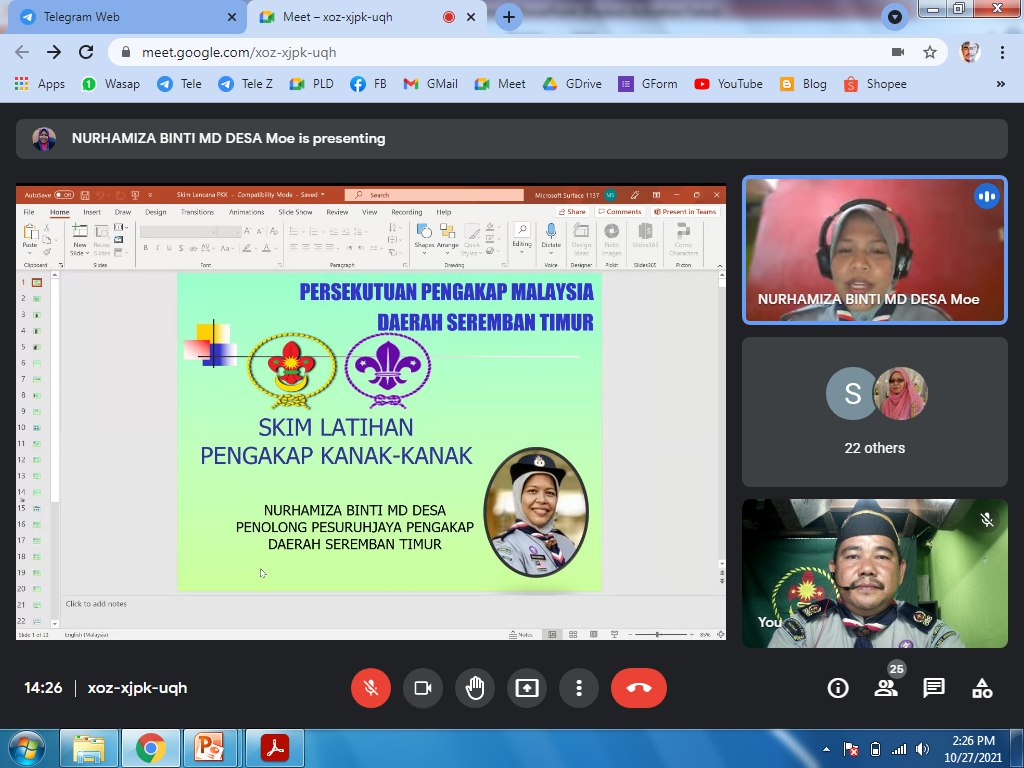The image size is (1024, 768).
Task: Open Chrome from the taskbar
Action: pos(150,748)
